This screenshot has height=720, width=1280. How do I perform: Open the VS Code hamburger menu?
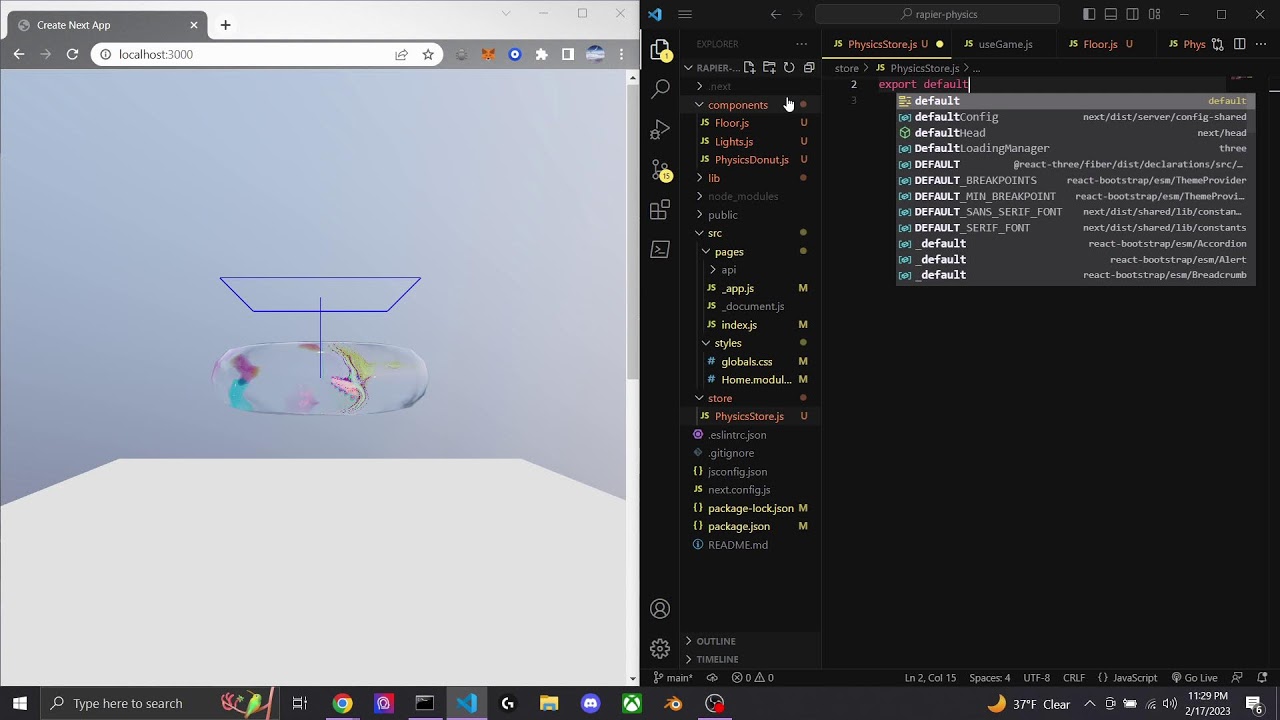(x=685, y=14)
